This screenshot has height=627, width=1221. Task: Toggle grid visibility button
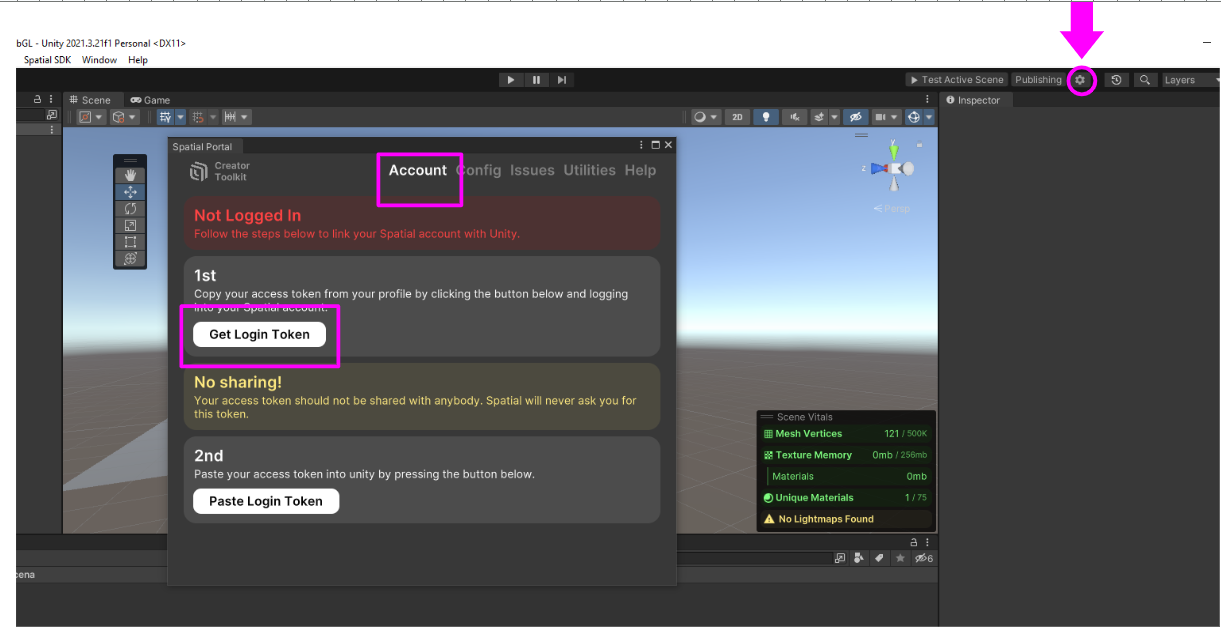pos(164,117)
